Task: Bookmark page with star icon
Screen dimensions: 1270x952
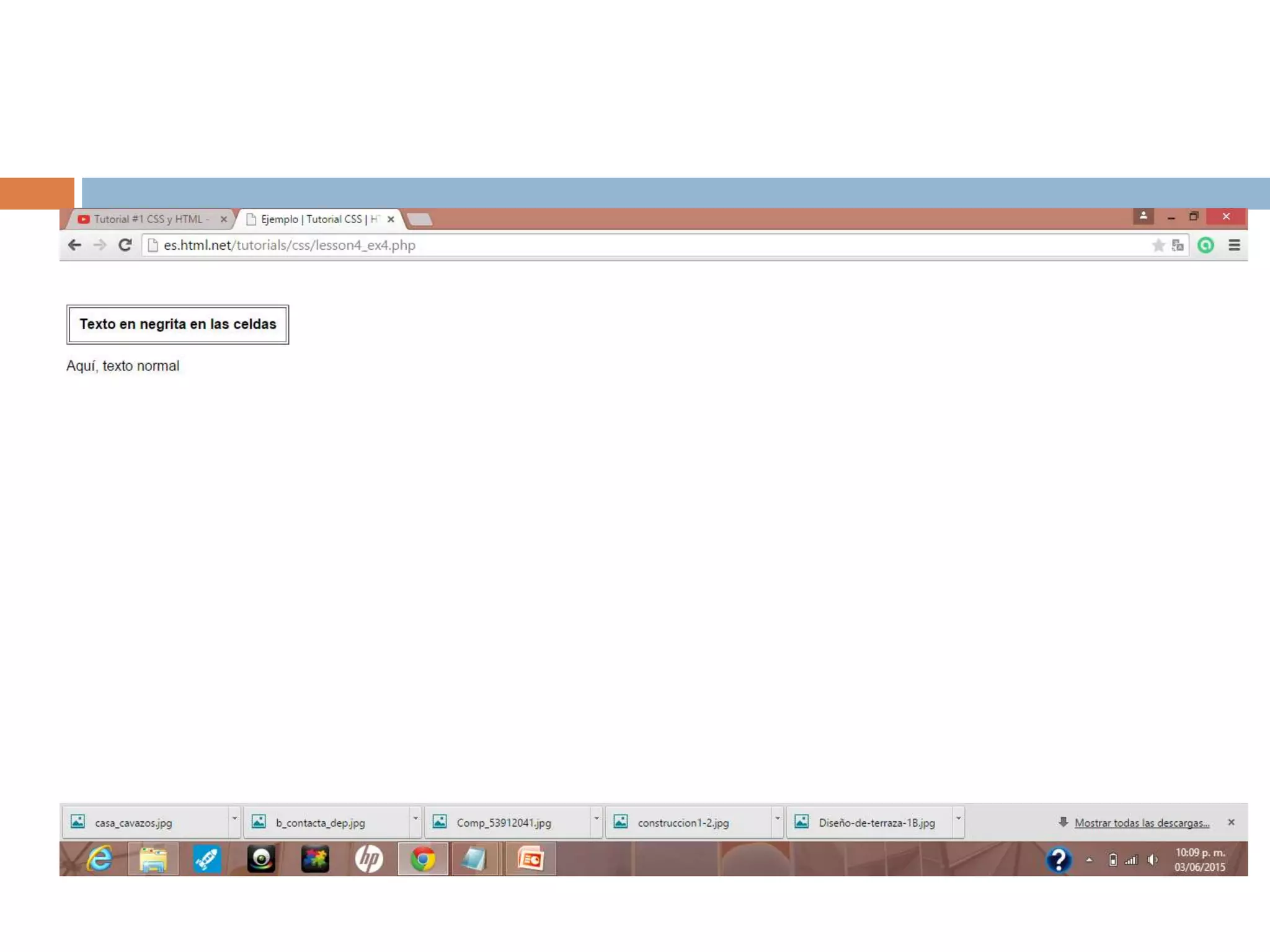Action: [x=1158, y=245]
